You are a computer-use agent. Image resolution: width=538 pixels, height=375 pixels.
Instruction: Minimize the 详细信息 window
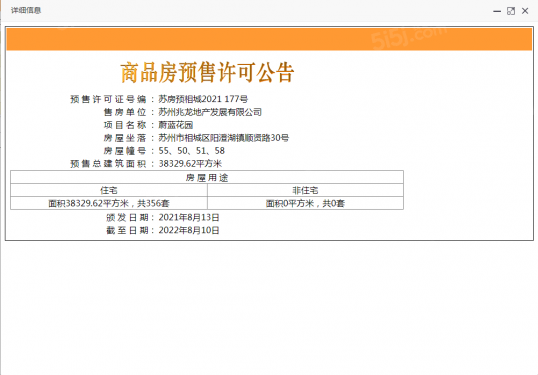[497, 11]
